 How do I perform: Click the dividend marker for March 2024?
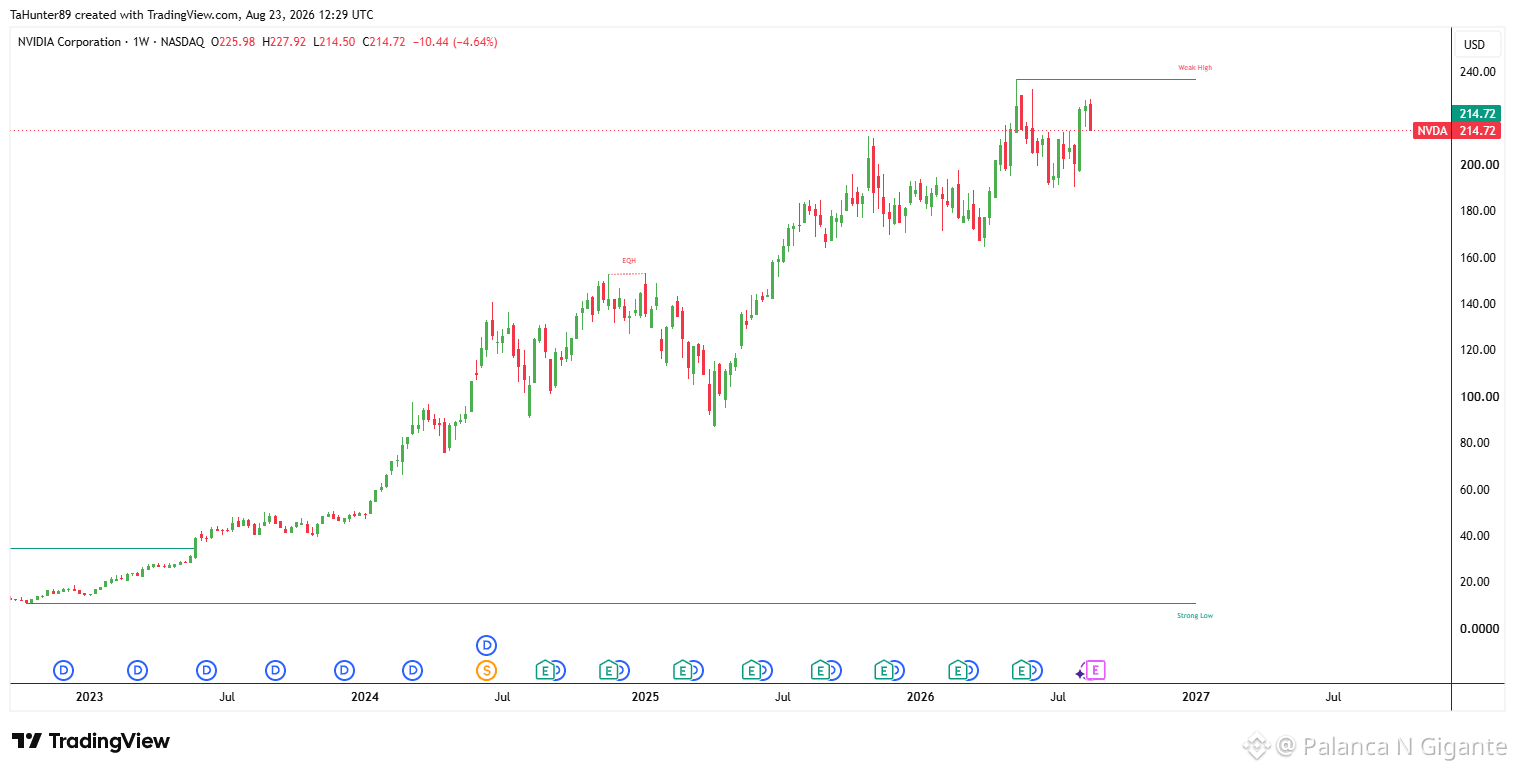(x=413, y=670)
